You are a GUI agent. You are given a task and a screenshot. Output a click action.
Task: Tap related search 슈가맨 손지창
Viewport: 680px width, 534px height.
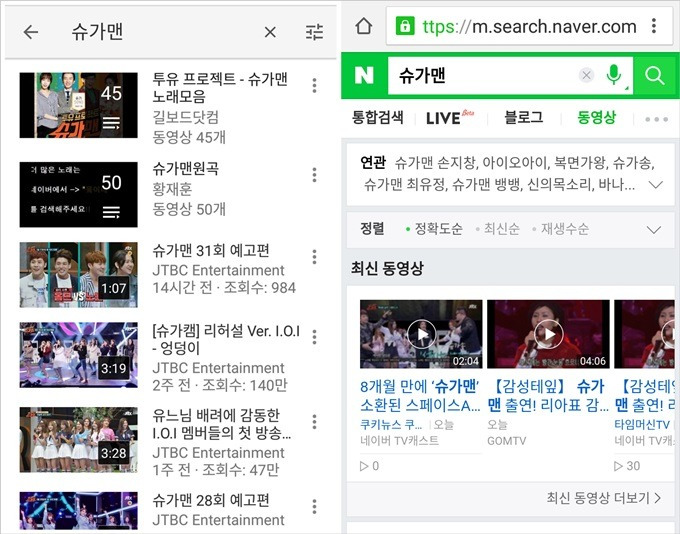click(435, 163)
